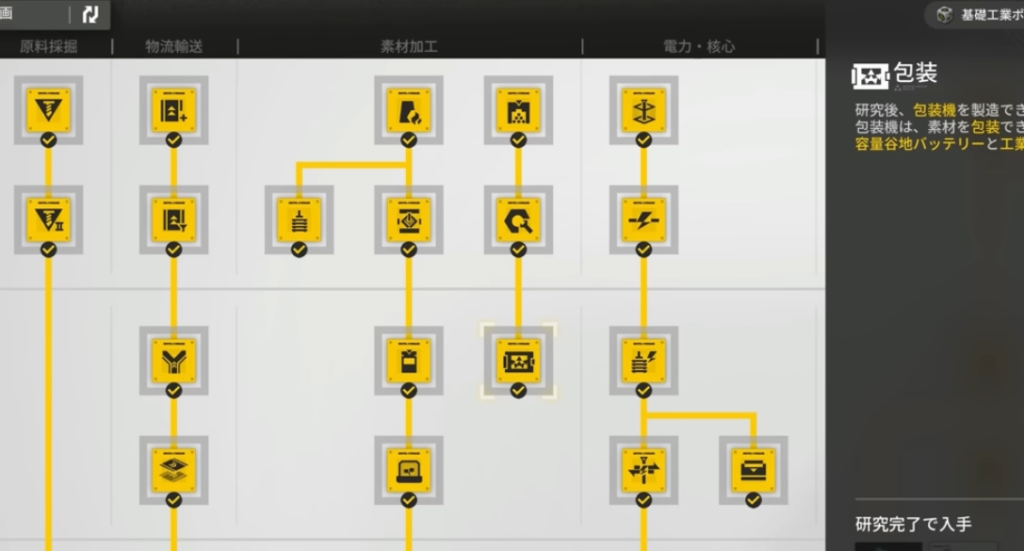Open the hexagon wrench research node
The width and height of the screenshot is (1024, 551).
tap(519, 219)
